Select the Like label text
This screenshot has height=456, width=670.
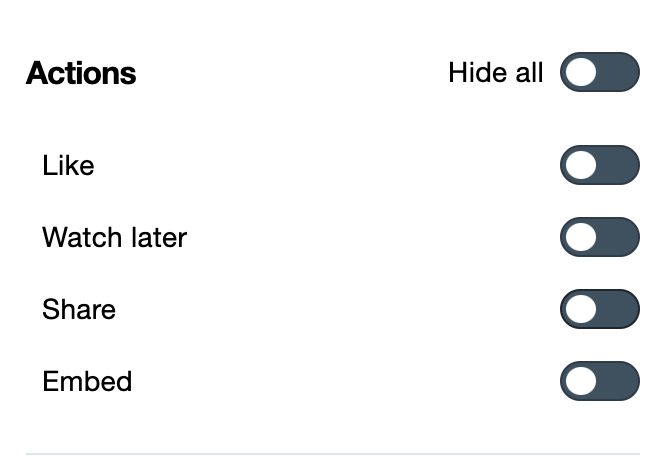68,165
